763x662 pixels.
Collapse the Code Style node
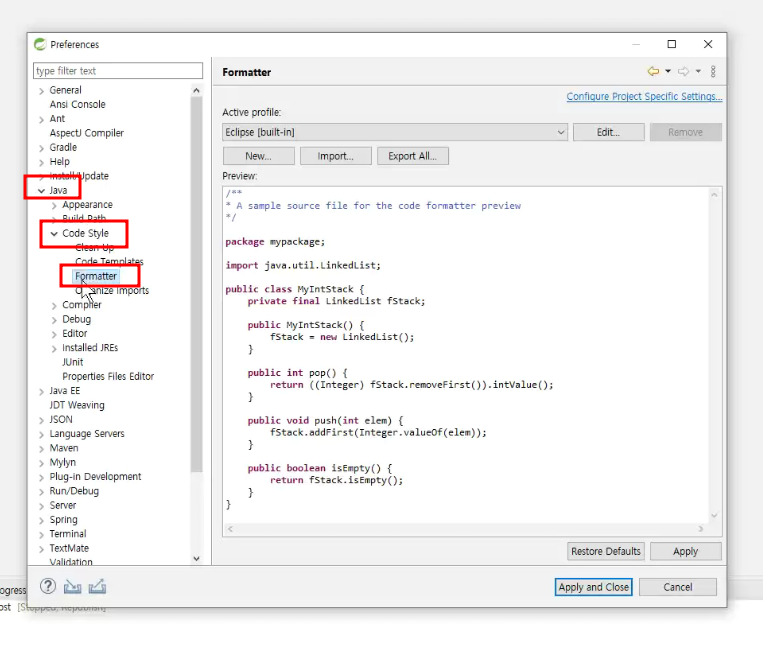(x=54, y=234)
